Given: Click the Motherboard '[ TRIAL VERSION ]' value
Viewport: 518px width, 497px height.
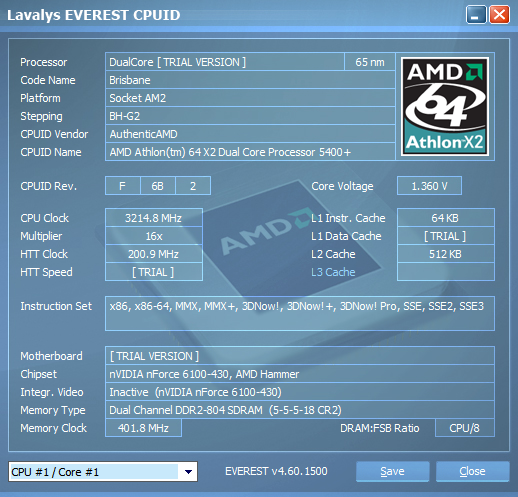Looking at the screenshot, I should pyautogui.click(x=300, y=356).
